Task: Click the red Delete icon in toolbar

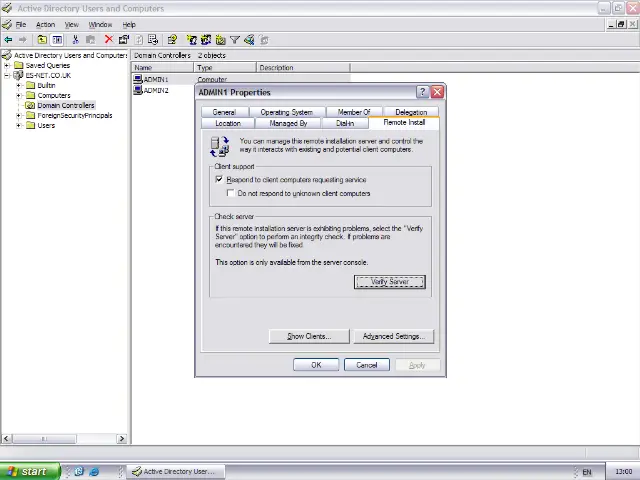Action: [108, 40]
